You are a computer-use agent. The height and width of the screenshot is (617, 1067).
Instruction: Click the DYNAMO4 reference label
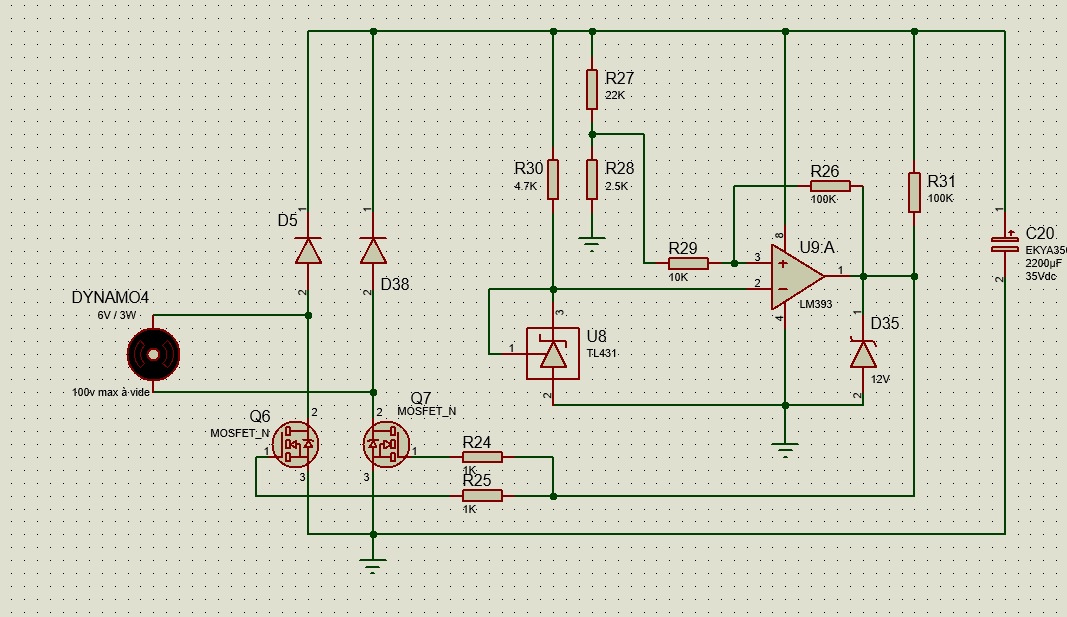110,297
